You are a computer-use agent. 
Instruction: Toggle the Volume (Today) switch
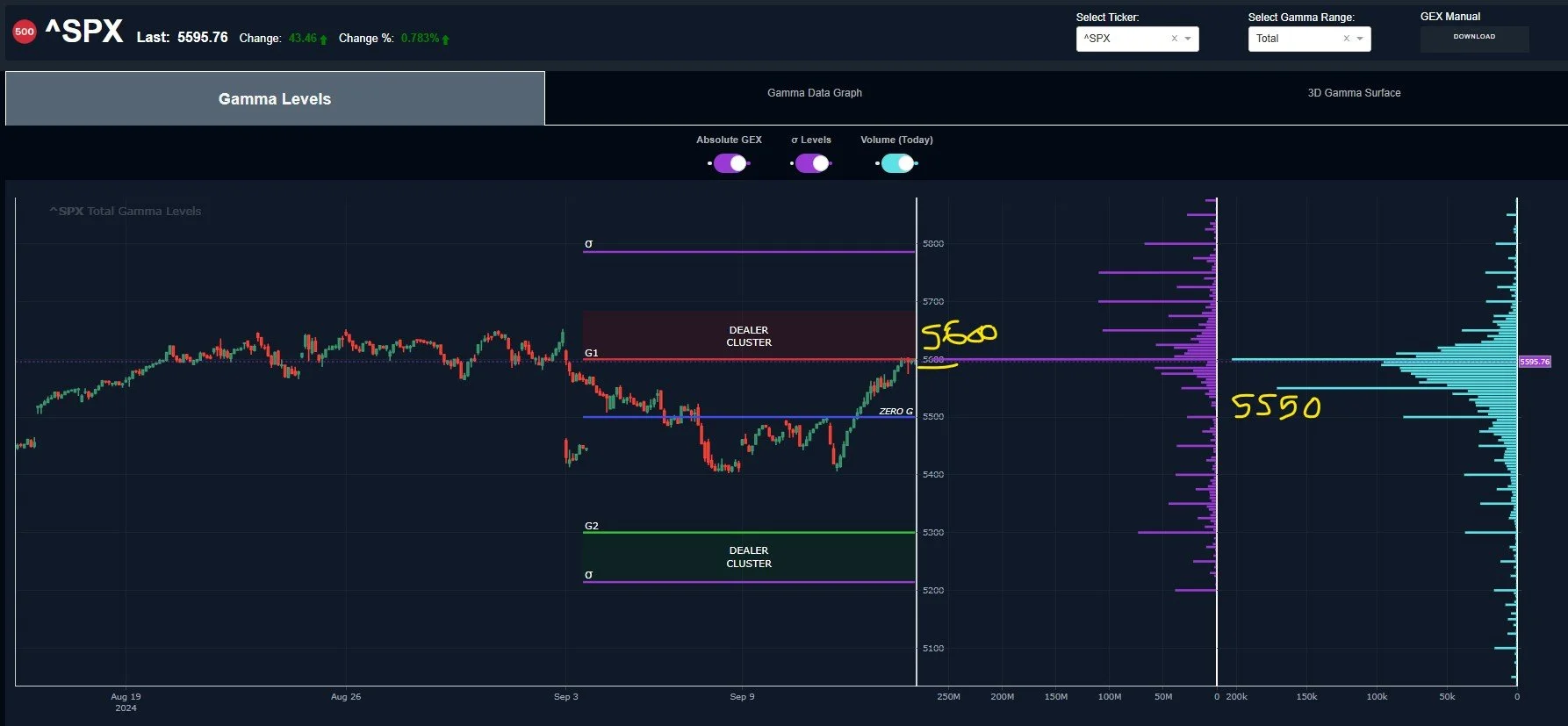[x=897, y=163]
